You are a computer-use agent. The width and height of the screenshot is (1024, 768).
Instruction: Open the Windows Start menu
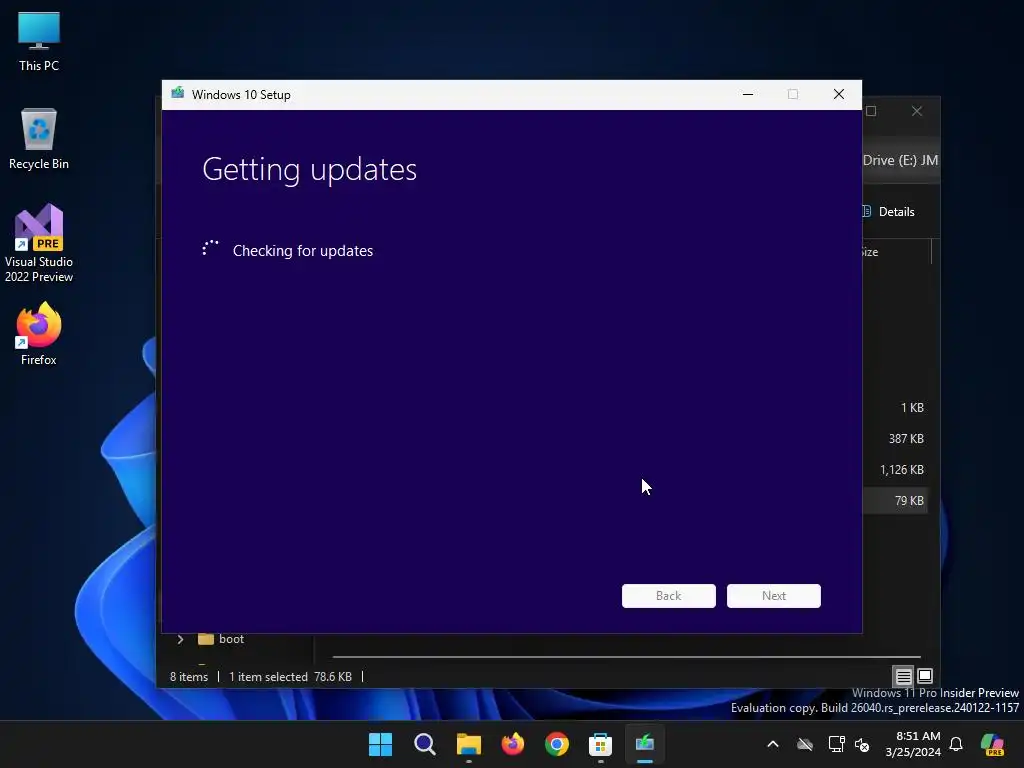(380, 744)
